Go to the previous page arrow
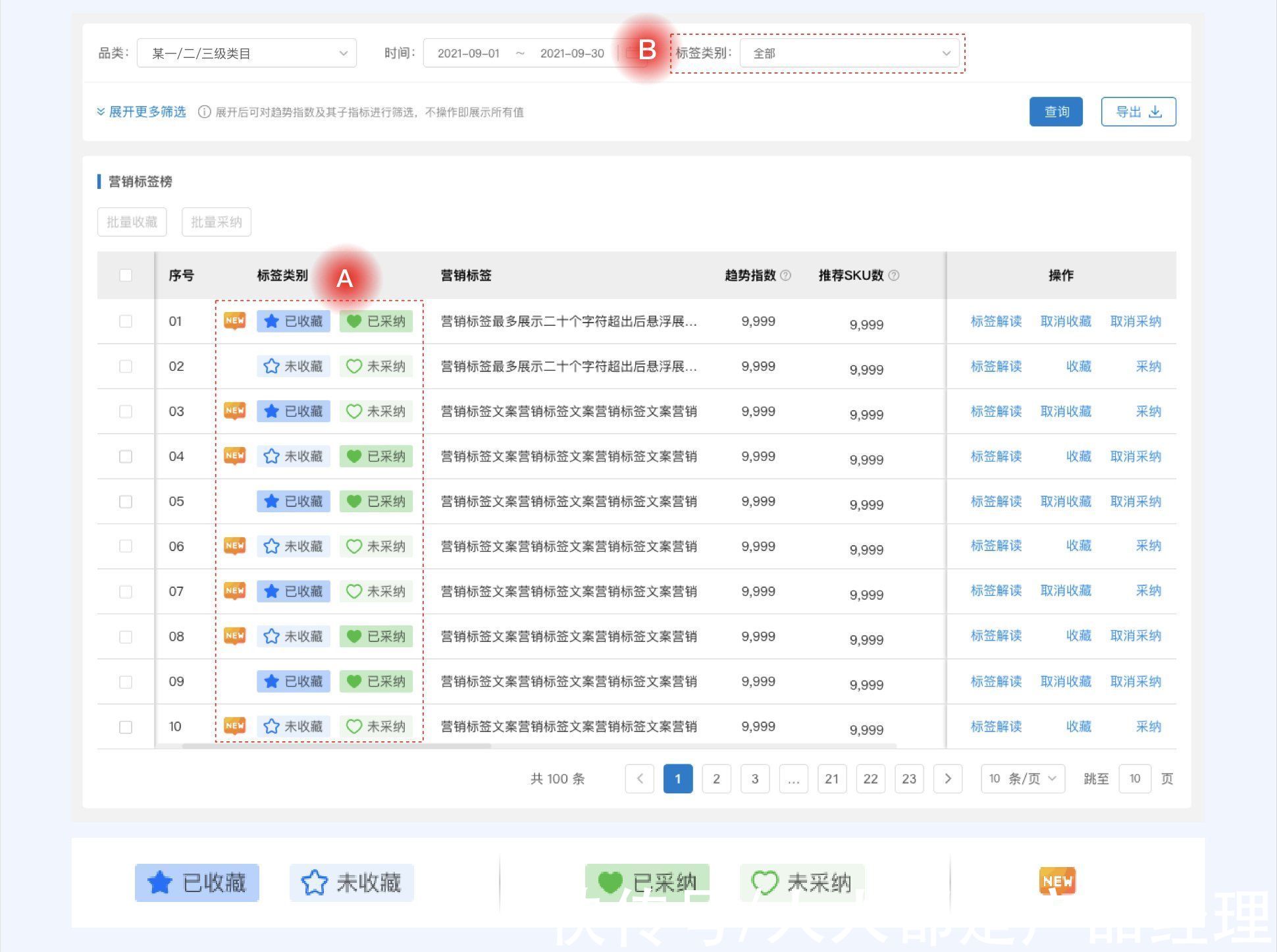Screen dimensions: 1277x952 point(640,779)
